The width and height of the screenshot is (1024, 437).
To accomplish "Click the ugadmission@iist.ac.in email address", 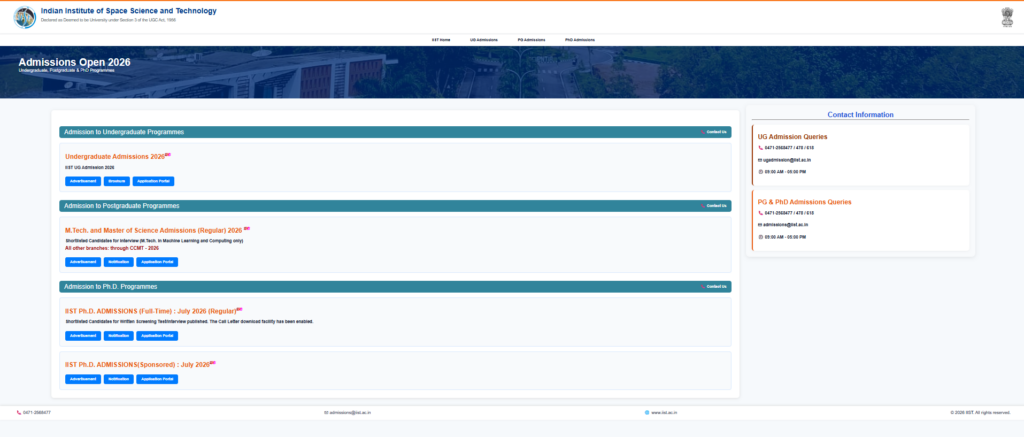I will tap(788, 159).
